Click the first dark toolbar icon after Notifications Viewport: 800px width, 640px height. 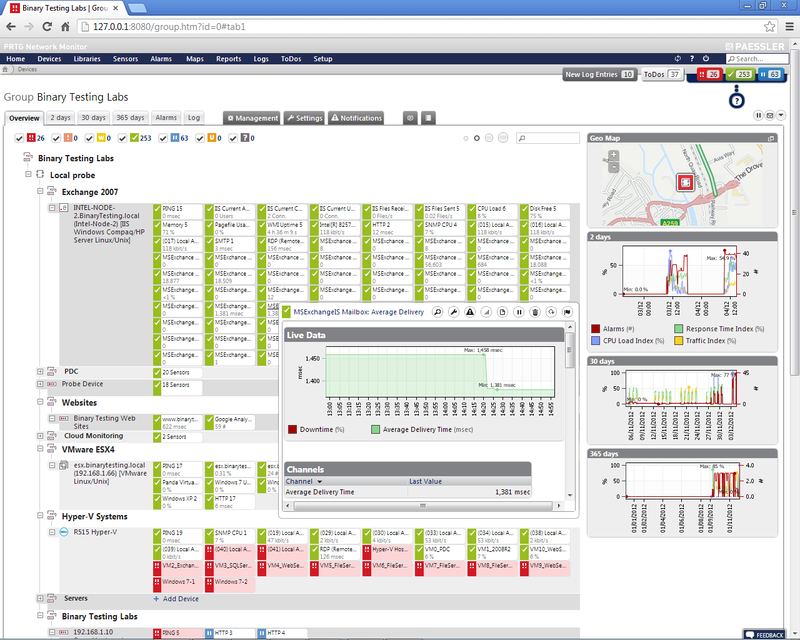click(x=410, y=118)
